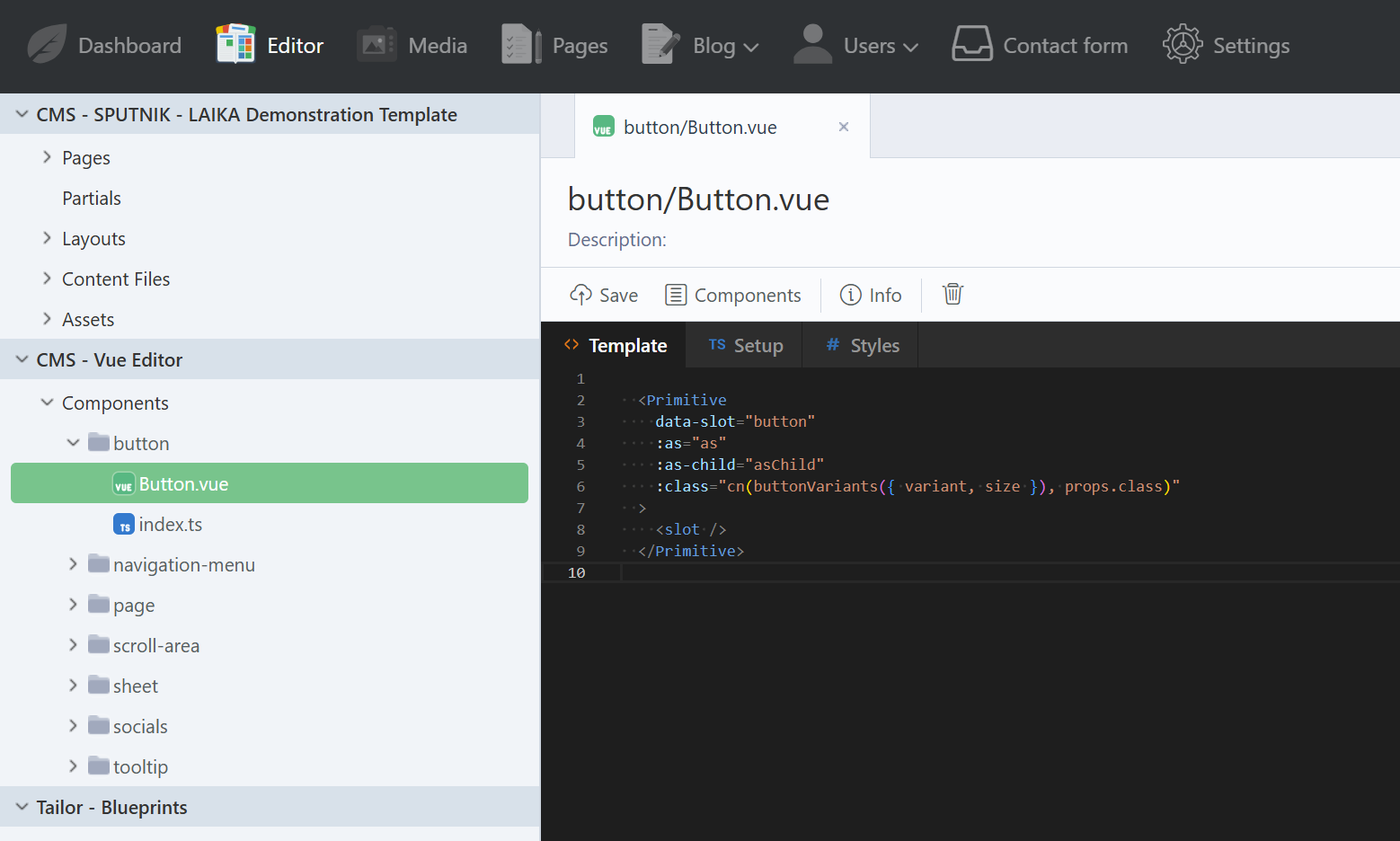Screen dimensions: 1400x841
Task: Collapse the CMS - Vue Editor section
Action: pyautogui.click(x=22, y=360)
